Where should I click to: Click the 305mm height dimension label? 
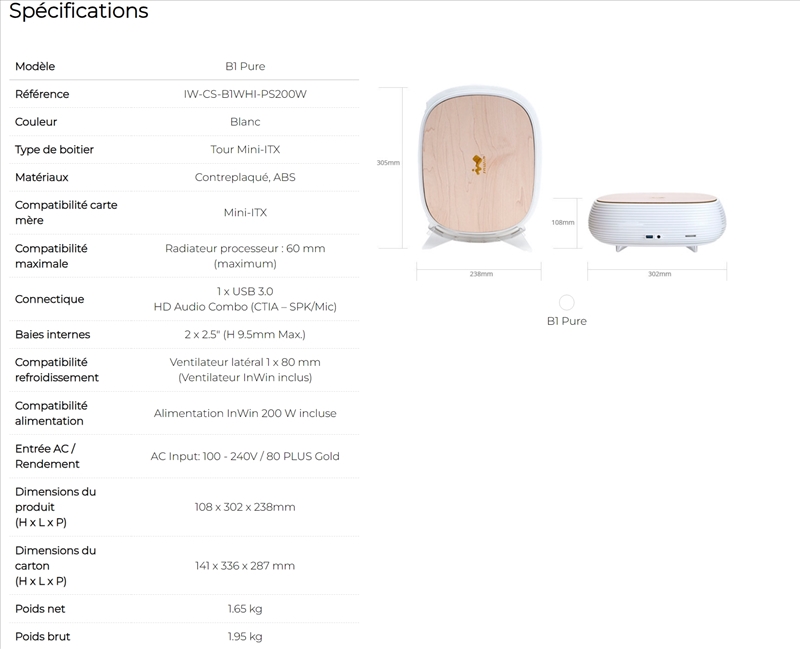[388, 163]
